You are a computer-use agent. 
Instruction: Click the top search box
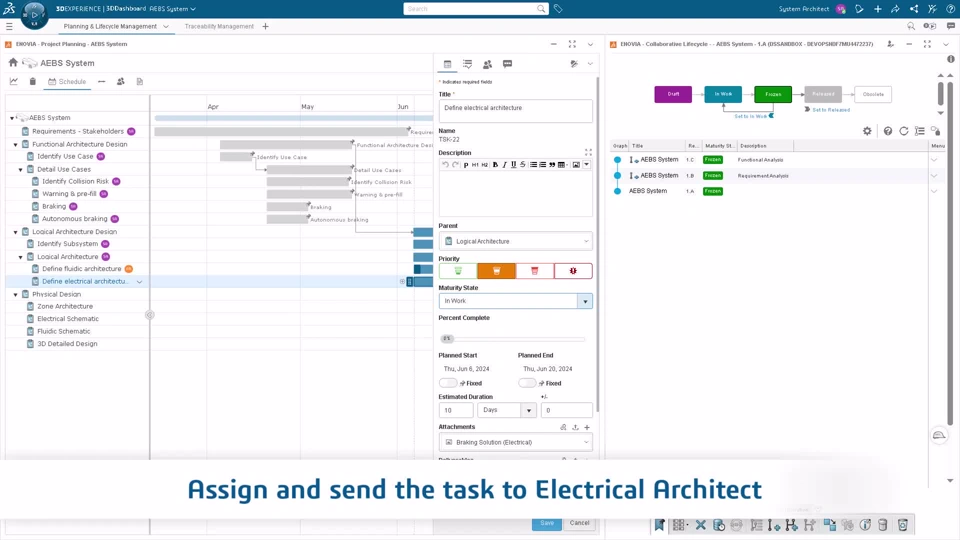coord(476,9)
